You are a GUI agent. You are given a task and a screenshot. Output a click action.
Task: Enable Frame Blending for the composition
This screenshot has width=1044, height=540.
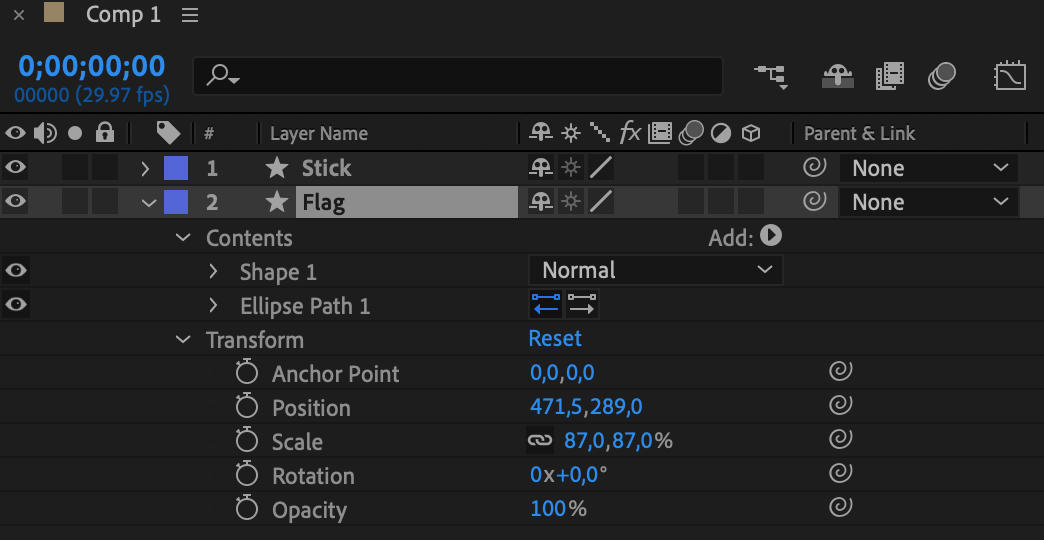click(889, 76)
